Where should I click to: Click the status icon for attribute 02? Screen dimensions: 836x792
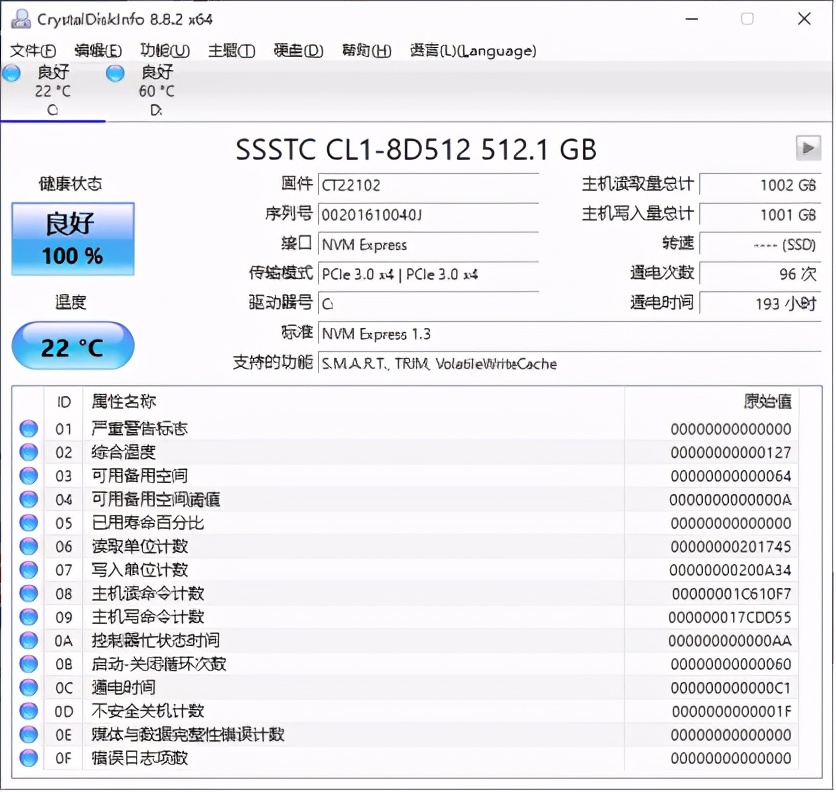pyautogui.click(x=29, y=452)
